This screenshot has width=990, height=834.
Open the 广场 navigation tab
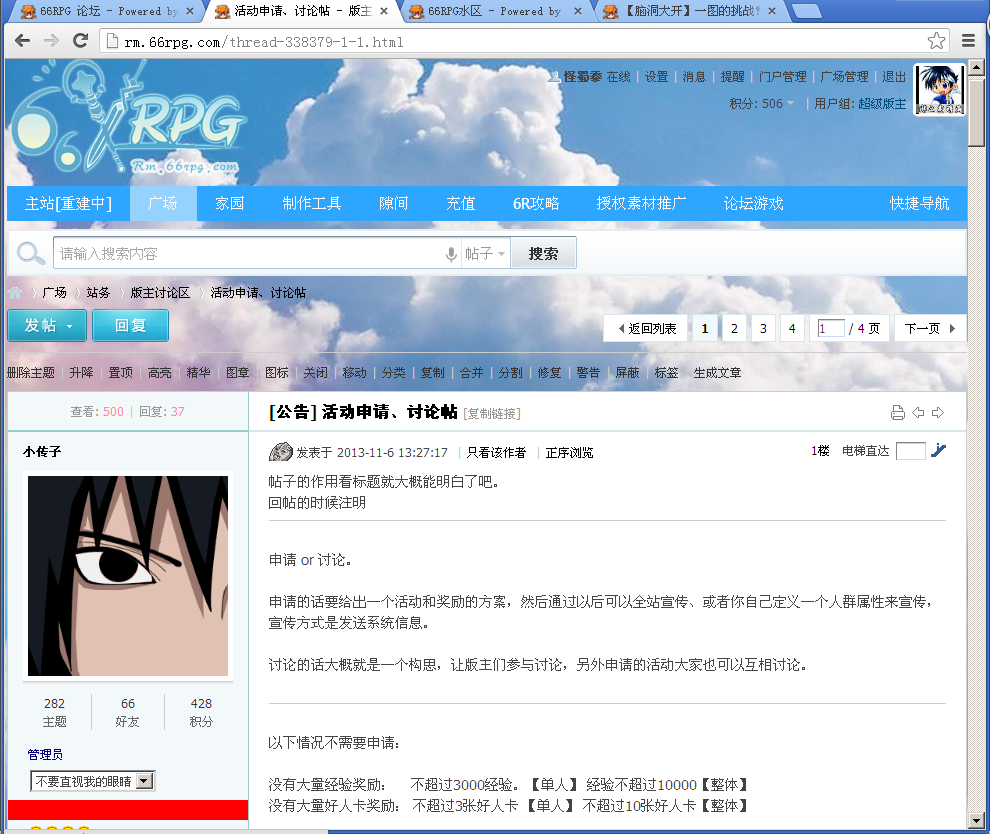(163, 203)
